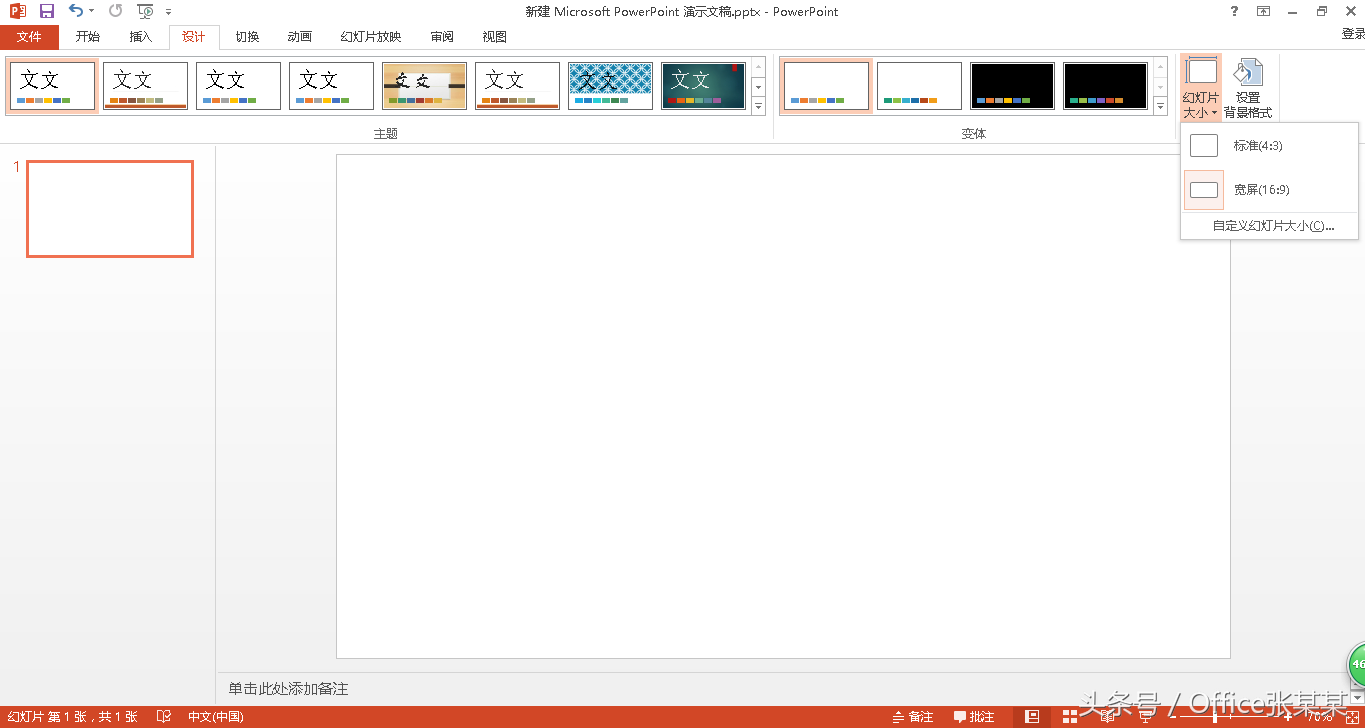1365x728 pixels.
Task: Switch to the 开始 Home tab
Action: coord(87,37)
